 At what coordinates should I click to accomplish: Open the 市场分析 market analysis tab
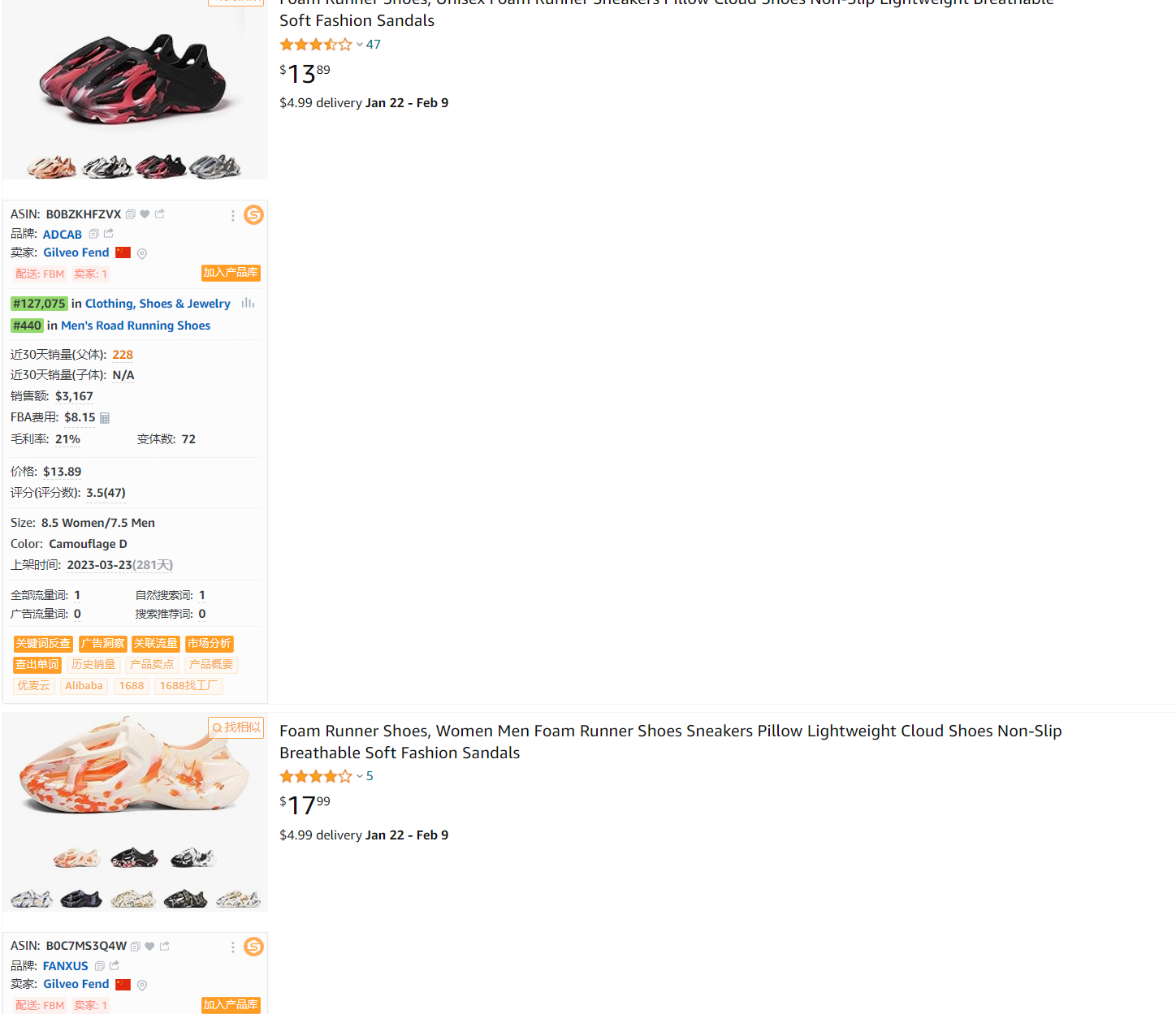209,644
